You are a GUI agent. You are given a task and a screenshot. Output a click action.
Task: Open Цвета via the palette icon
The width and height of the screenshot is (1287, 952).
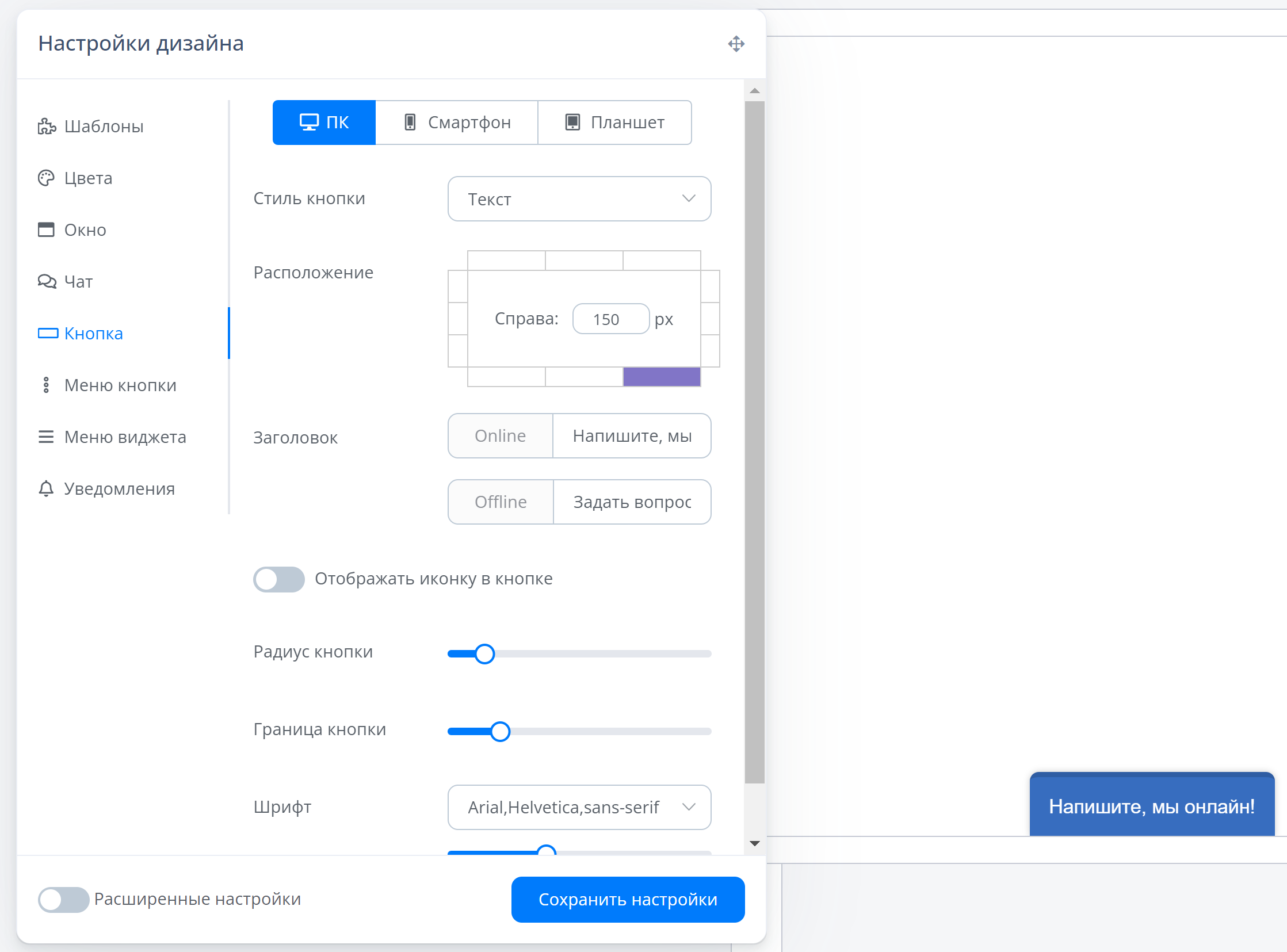pyautogui.click(x=46, y=178)
